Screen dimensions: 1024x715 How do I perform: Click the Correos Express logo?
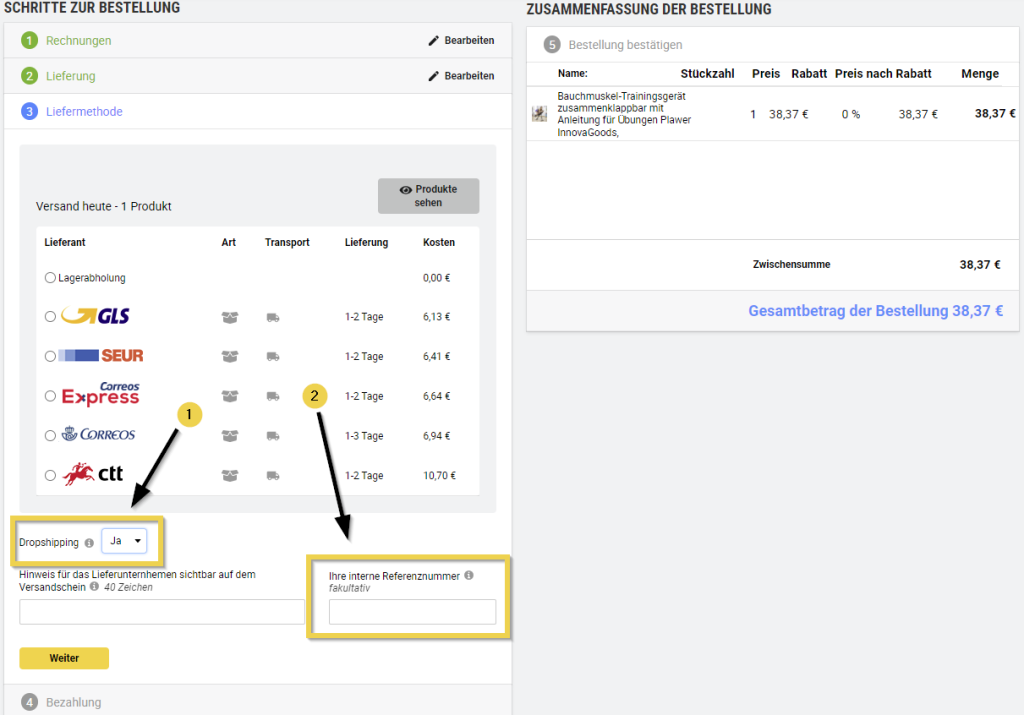click(100, 395)
